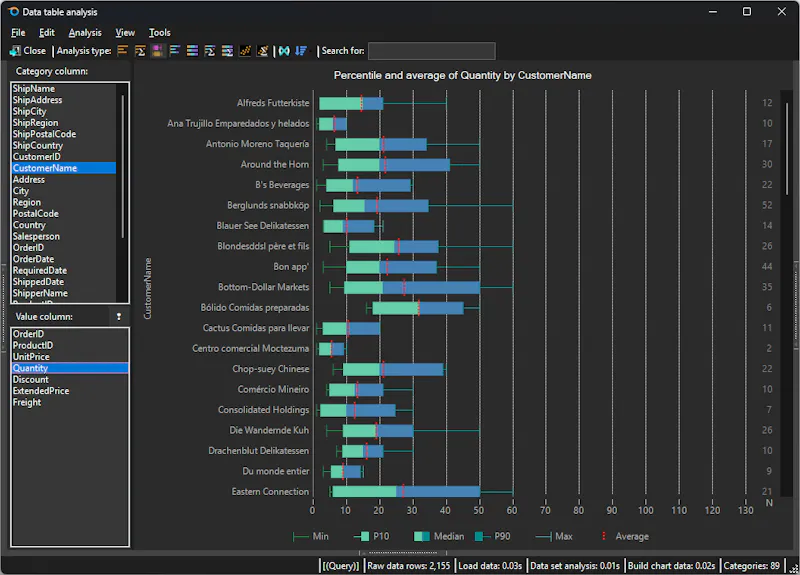Select ShipperName in Category column list
800x575 pixels.
64,293
